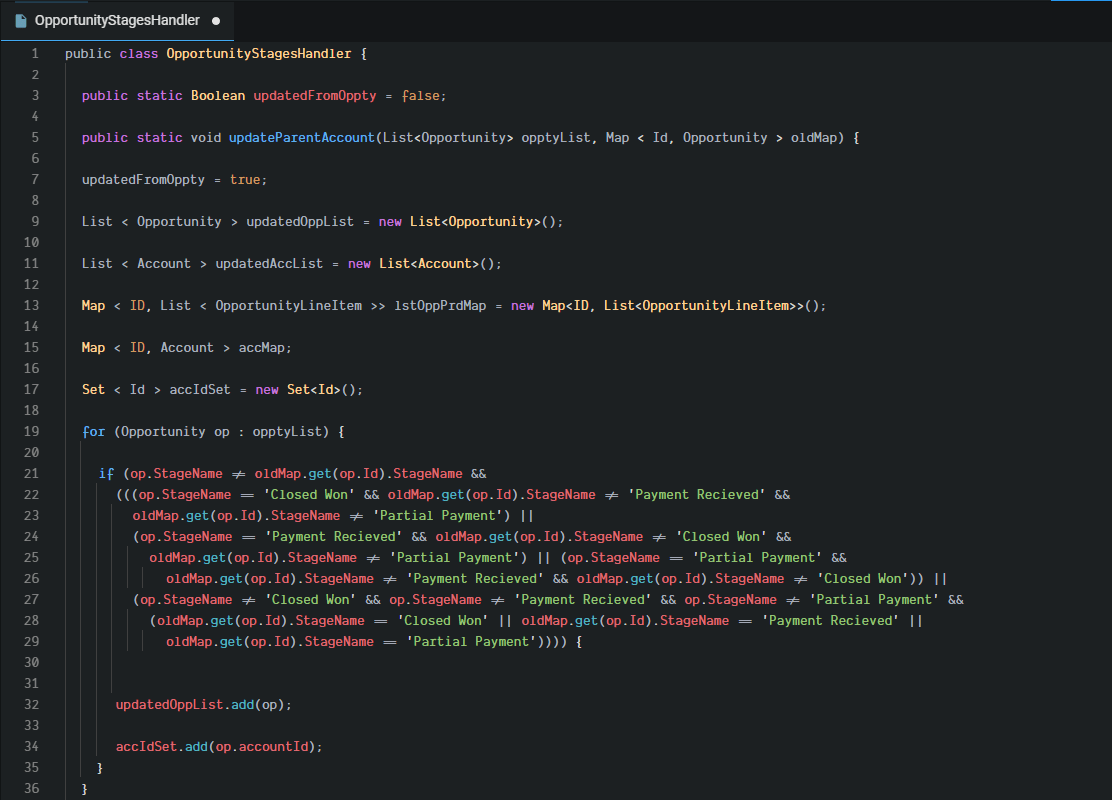This screenshot has height=800, width=1112.
Task: Click the 'false' value on line 3
Action: click(420, 96)
